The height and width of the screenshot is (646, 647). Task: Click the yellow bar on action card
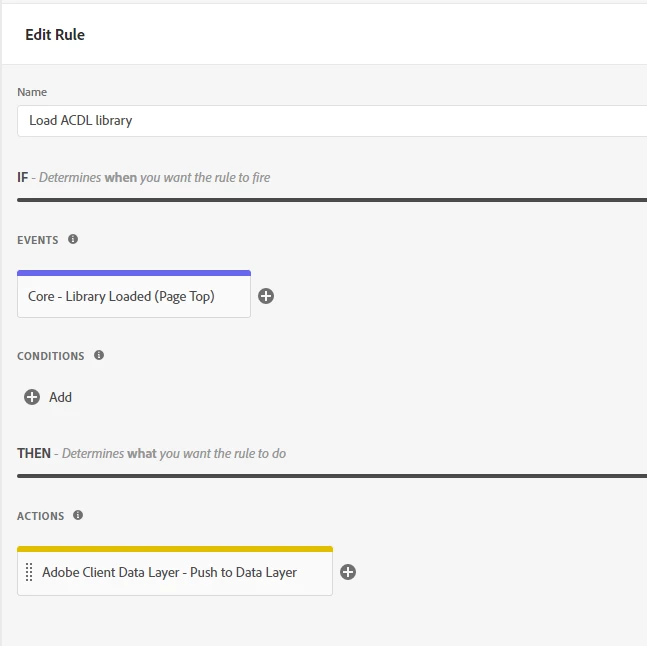pyautogui.click(x=175, y=549)
